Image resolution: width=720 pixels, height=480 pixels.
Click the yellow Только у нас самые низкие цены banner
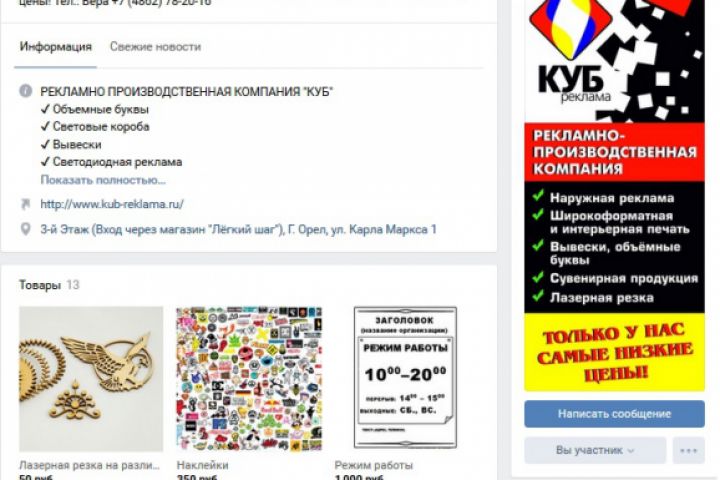click(614, 352)
